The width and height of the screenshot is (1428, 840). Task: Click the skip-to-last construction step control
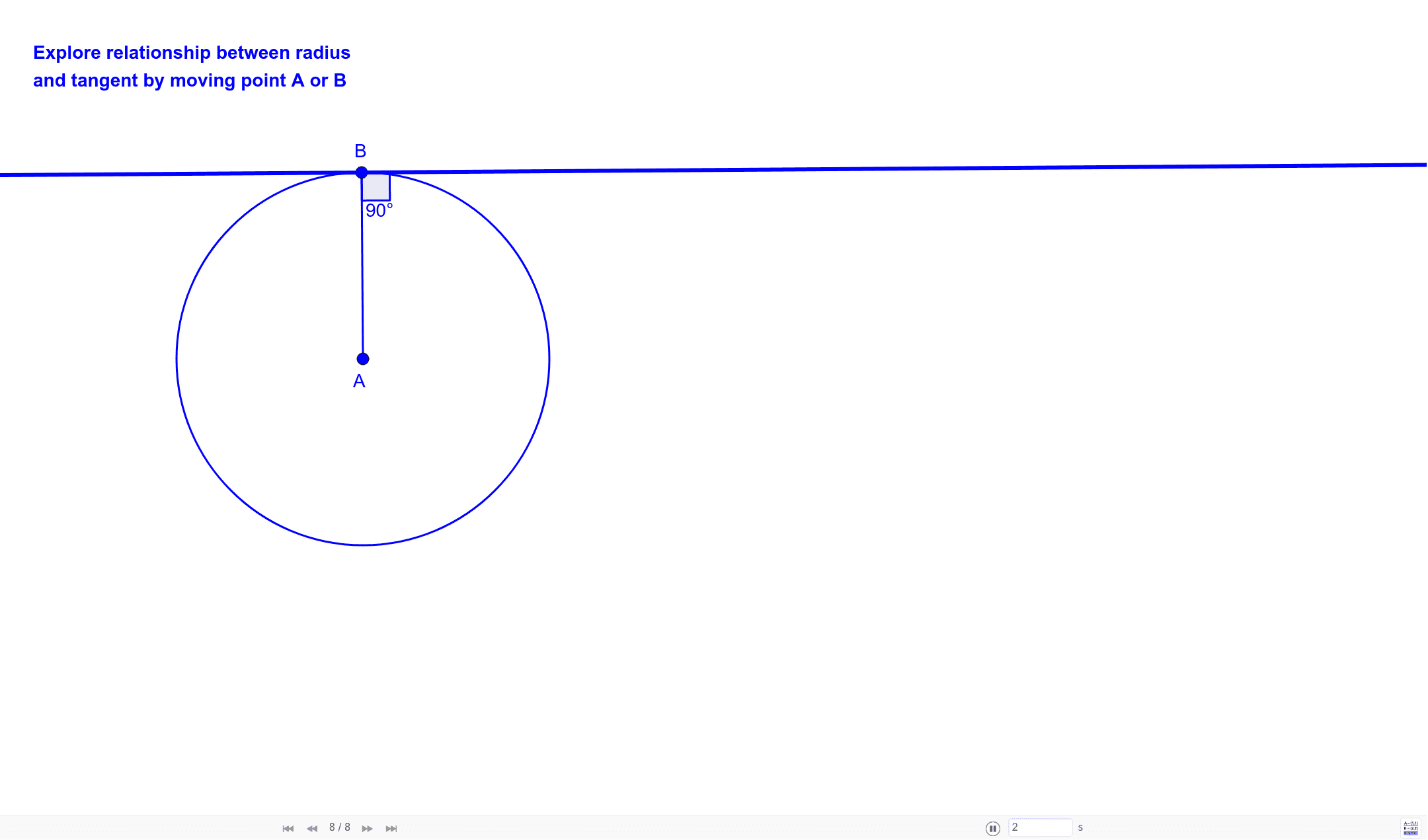tap(391, 827)
